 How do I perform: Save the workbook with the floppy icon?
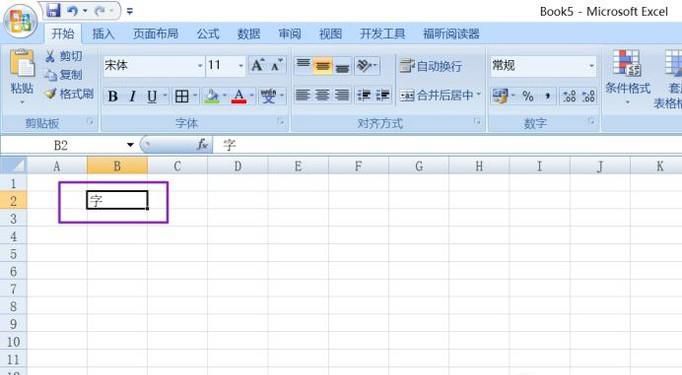53,11
